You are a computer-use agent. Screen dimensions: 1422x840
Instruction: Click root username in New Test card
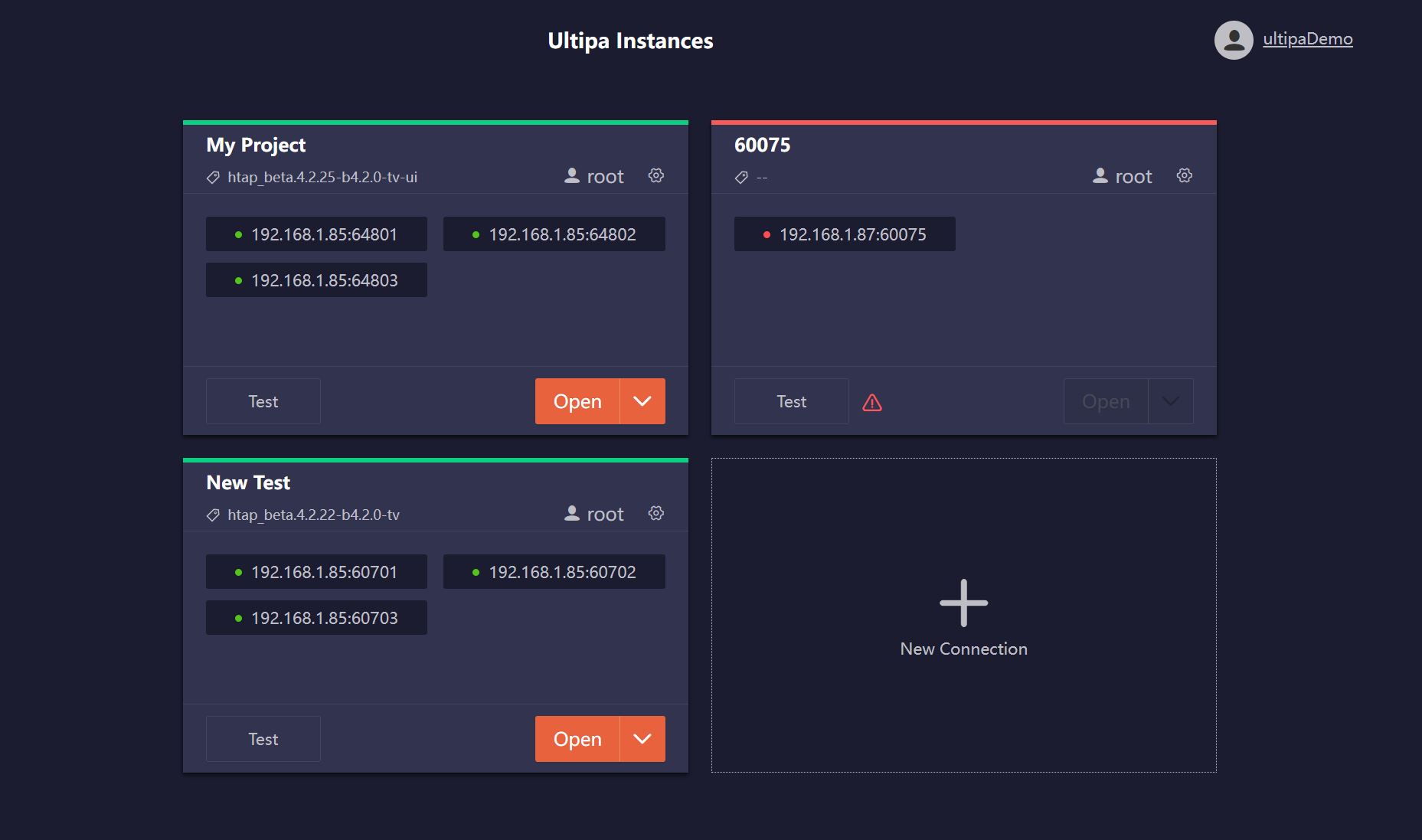[x=605, y=515]
